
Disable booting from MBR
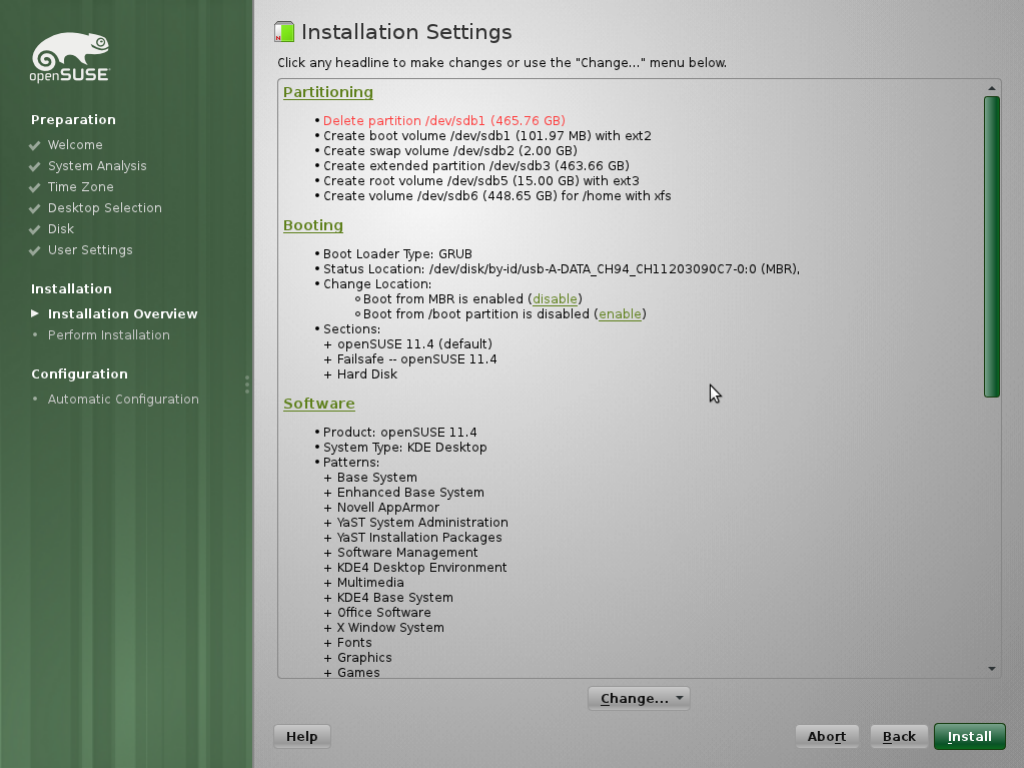[x=554, y=298]
